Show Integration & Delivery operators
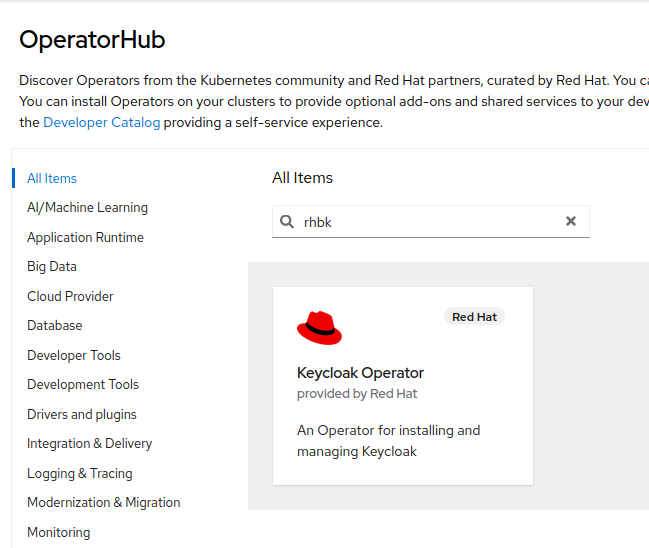Image resolution: width=649 pixels, height=548 pixels. 89,444
